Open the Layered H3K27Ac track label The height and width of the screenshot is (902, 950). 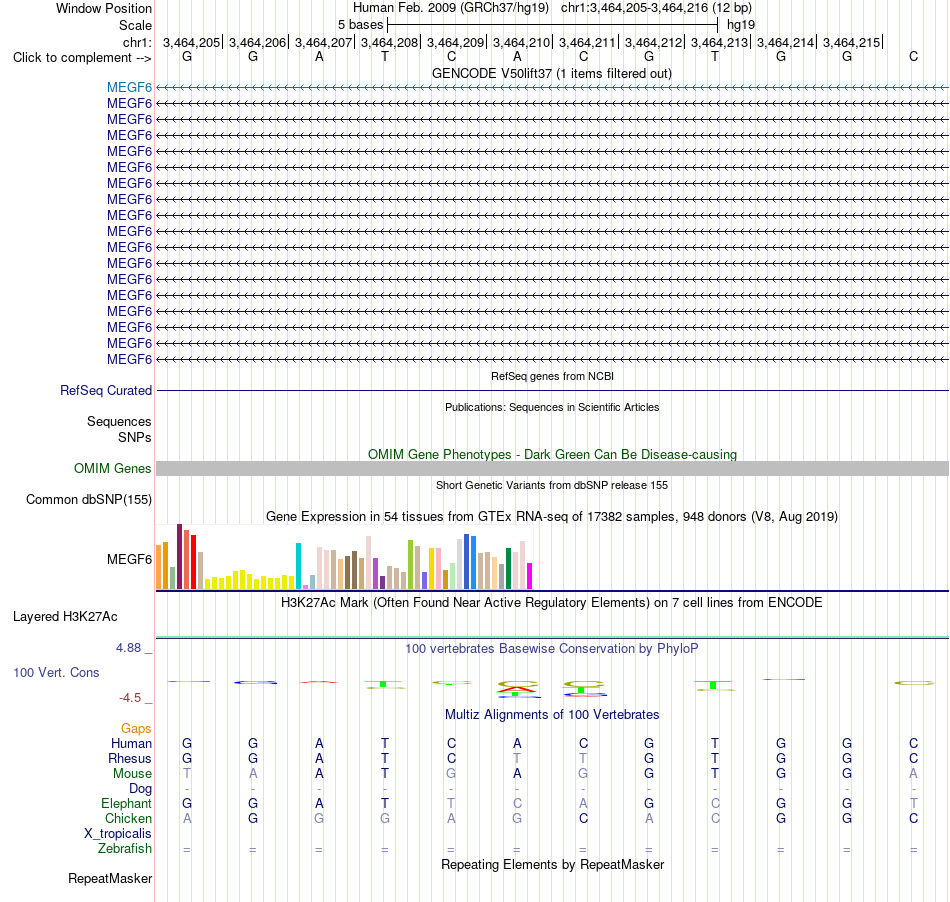(65, 617)
